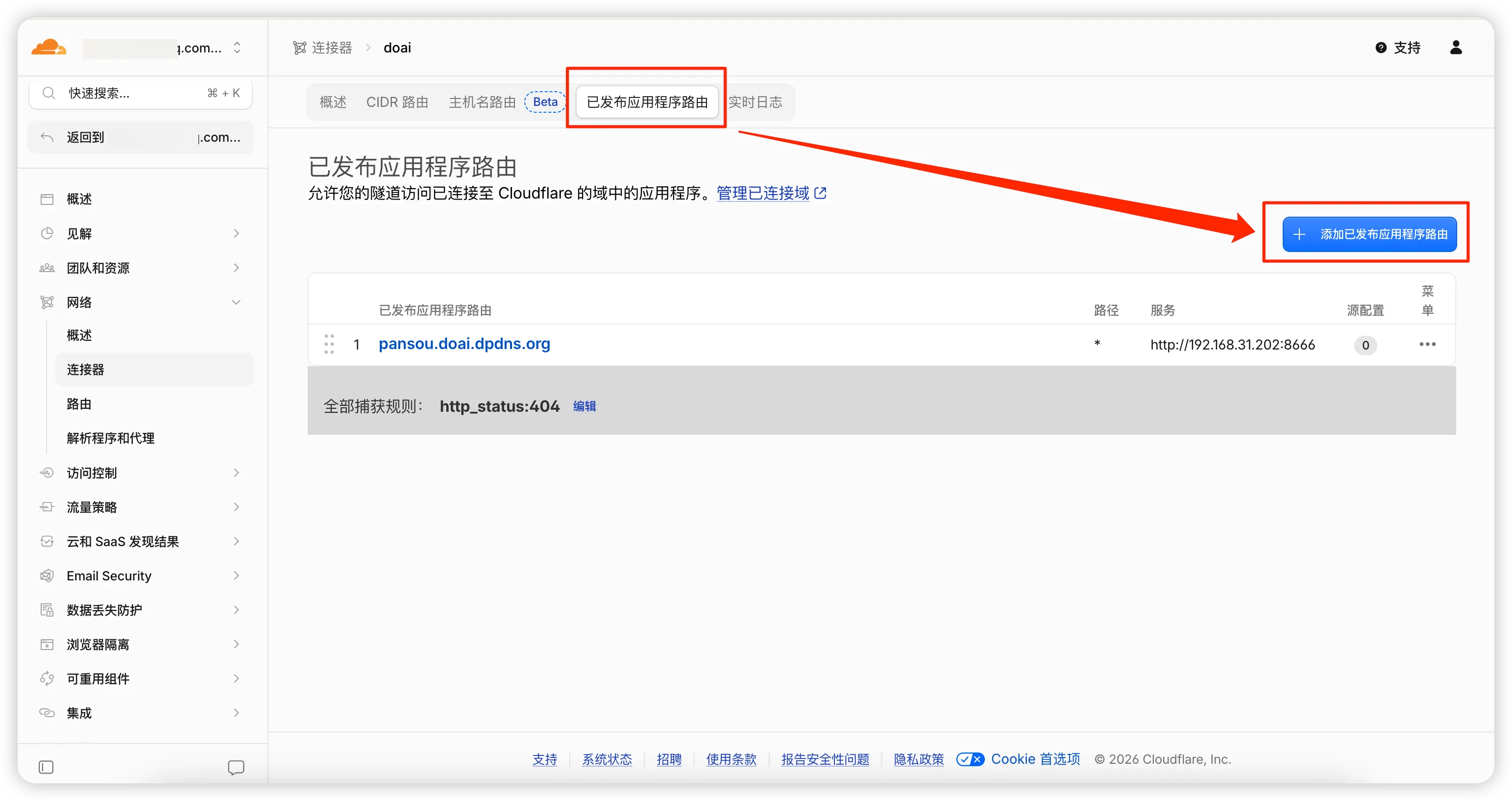Collapse the 网络 sidebar section
The width and height of the screenshot is (1512, 801).
236,302
